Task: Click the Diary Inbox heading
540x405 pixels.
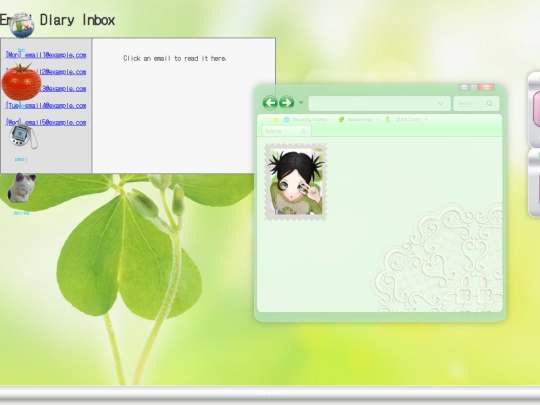Action: click(77, 20)
